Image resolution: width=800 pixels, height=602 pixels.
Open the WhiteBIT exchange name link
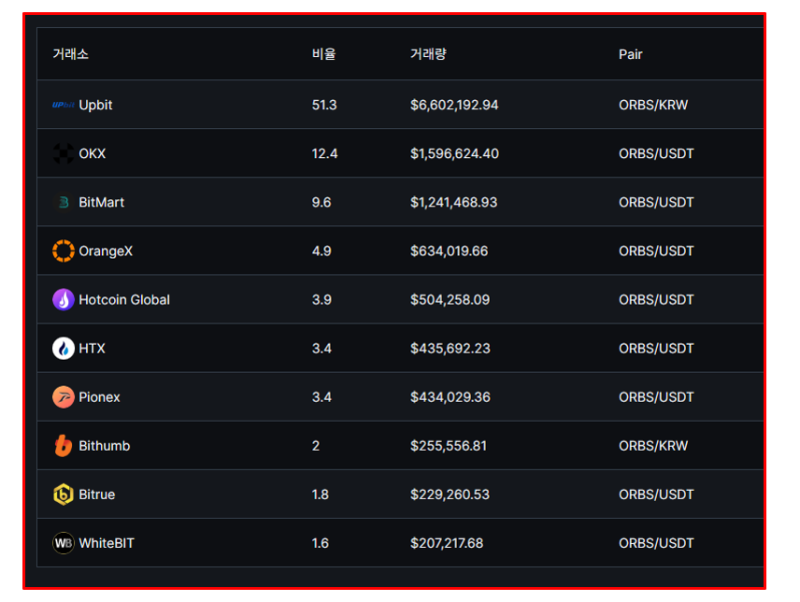[106, 543]
